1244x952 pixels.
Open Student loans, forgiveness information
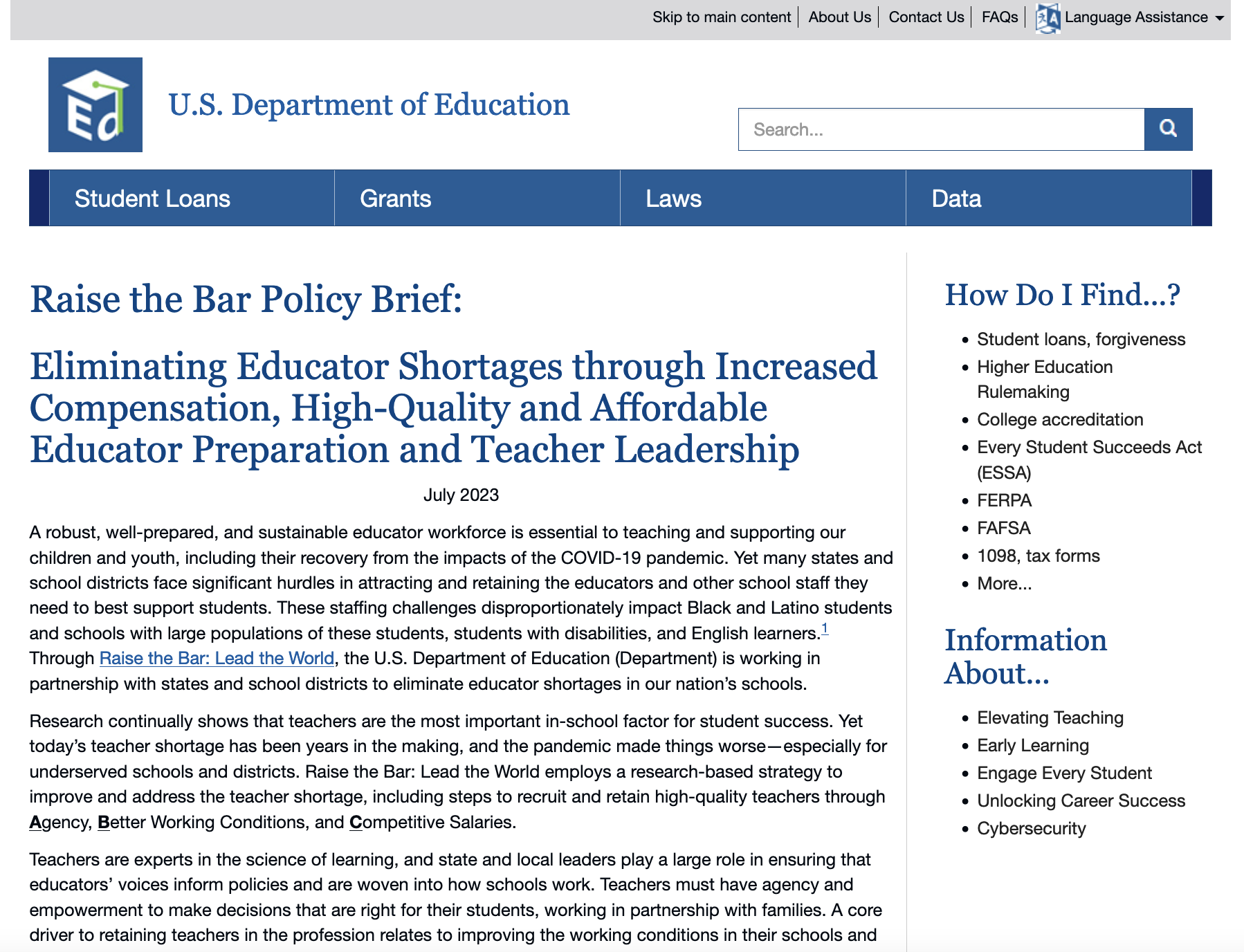pyautogui.click(x=1080, y=339)
